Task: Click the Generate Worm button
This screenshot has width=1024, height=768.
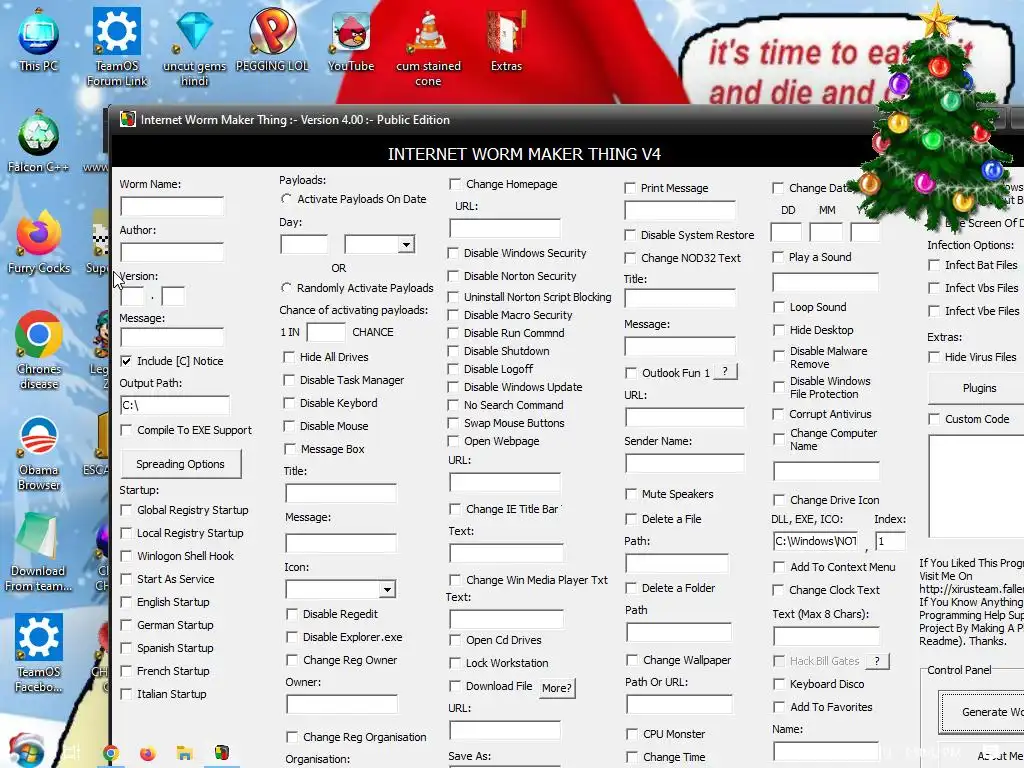Action: pyautogui.click(x=983, y=712)
